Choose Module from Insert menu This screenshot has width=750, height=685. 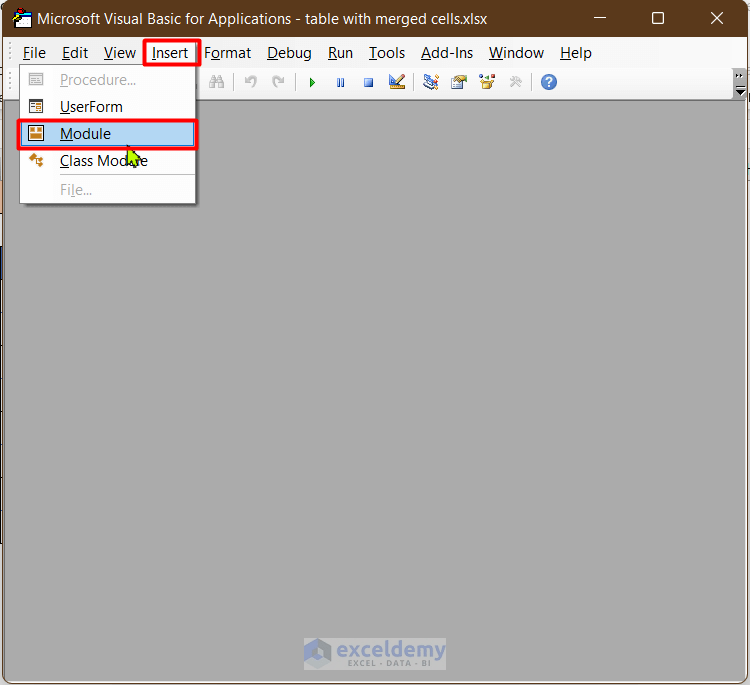coord(107,134)
